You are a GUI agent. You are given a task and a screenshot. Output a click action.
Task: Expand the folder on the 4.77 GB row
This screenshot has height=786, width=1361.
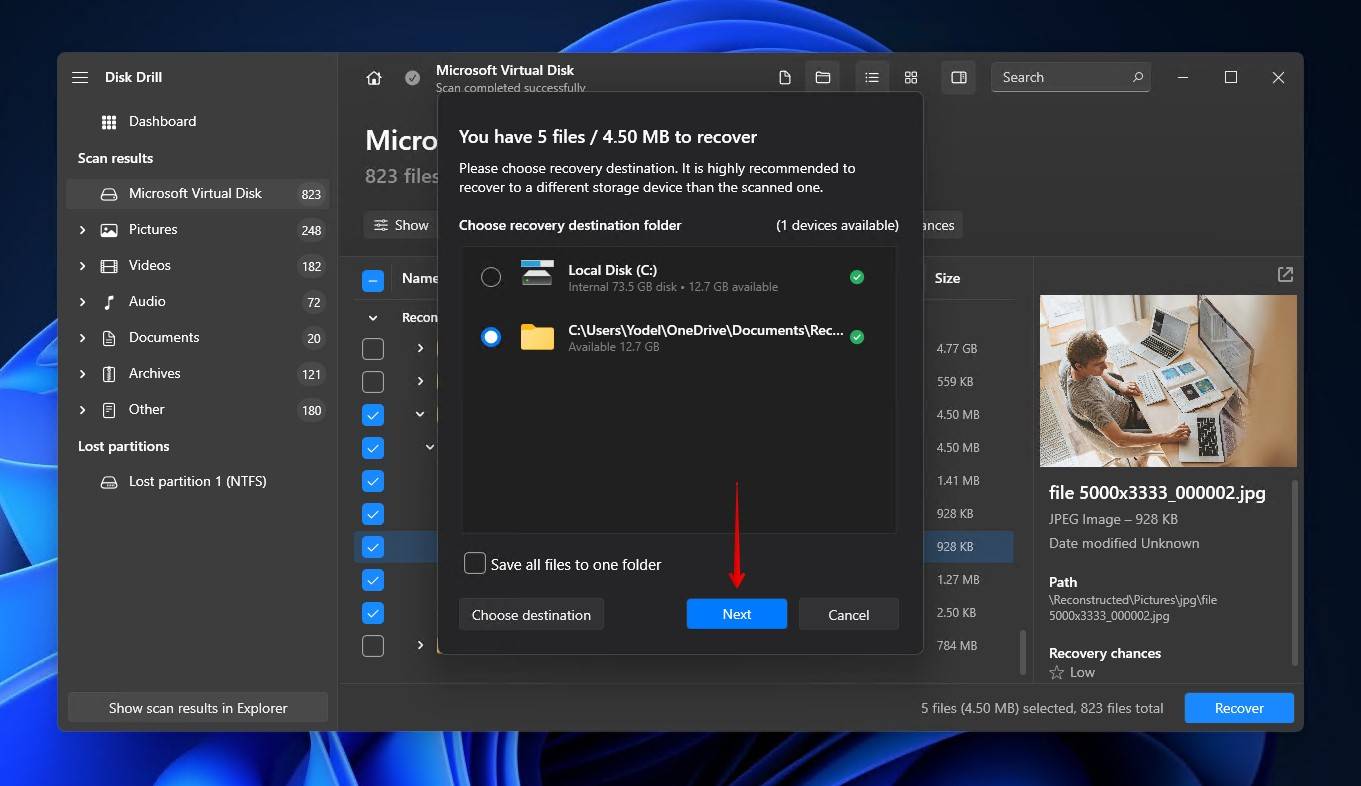tap(420, 349)
